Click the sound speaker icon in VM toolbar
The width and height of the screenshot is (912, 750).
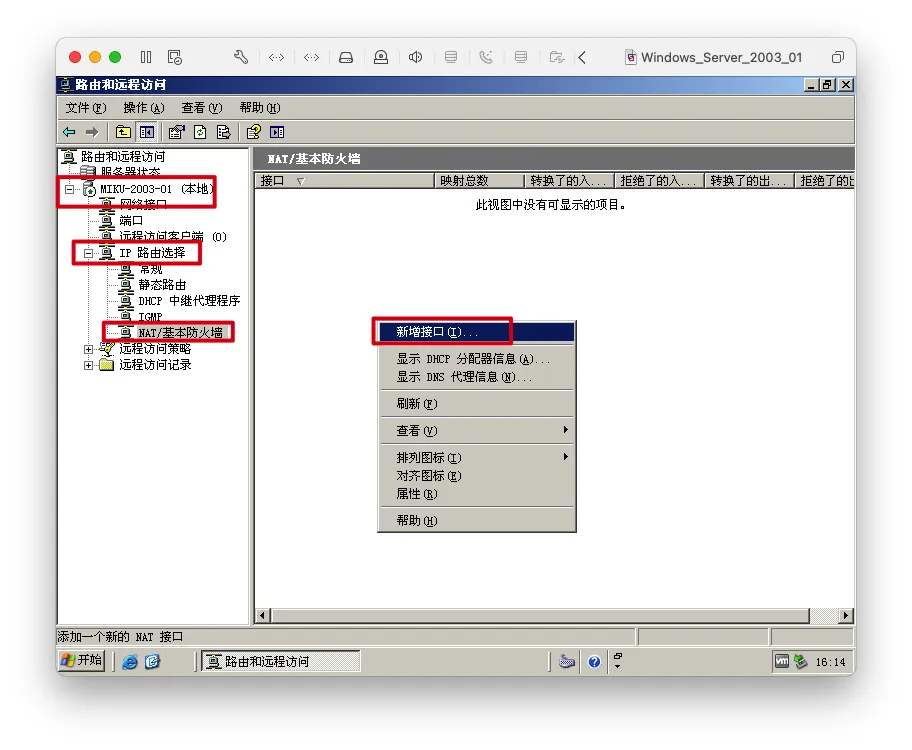[415, 57]
